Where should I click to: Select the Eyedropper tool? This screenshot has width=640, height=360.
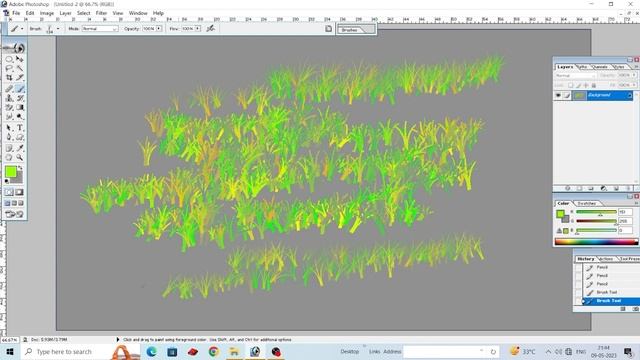(20, 148)
